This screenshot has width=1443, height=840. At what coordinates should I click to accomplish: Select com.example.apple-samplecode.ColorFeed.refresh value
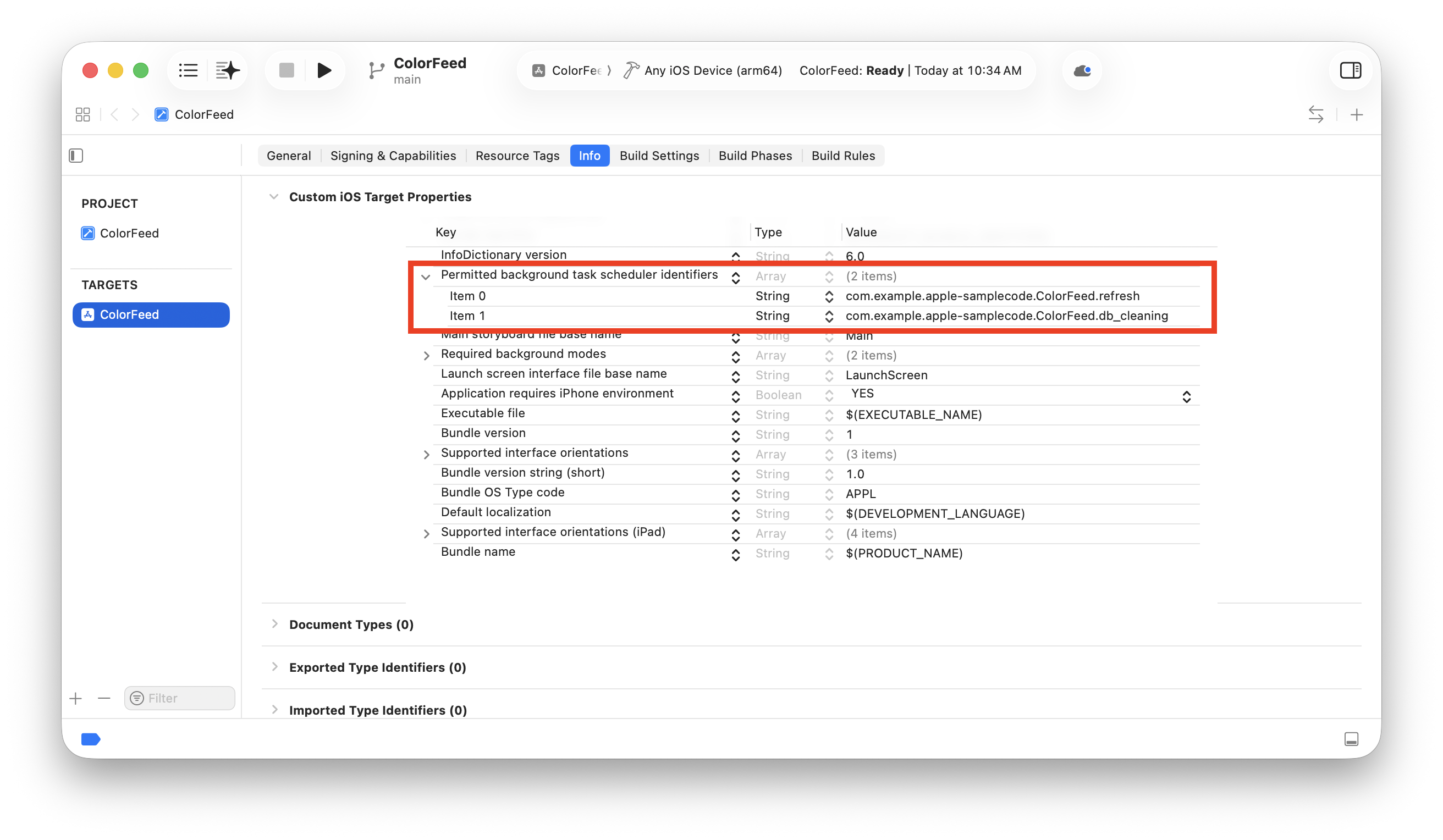pyautogui.click(x=993, y=296)
